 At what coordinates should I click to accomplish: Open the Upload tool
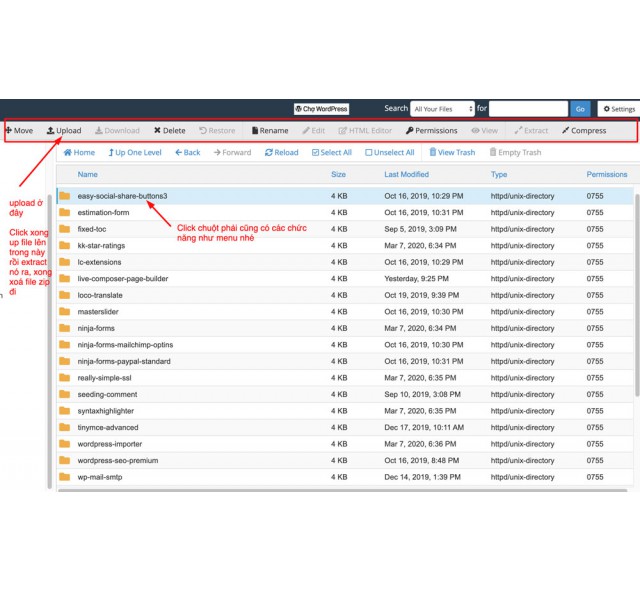click(64, 131)
